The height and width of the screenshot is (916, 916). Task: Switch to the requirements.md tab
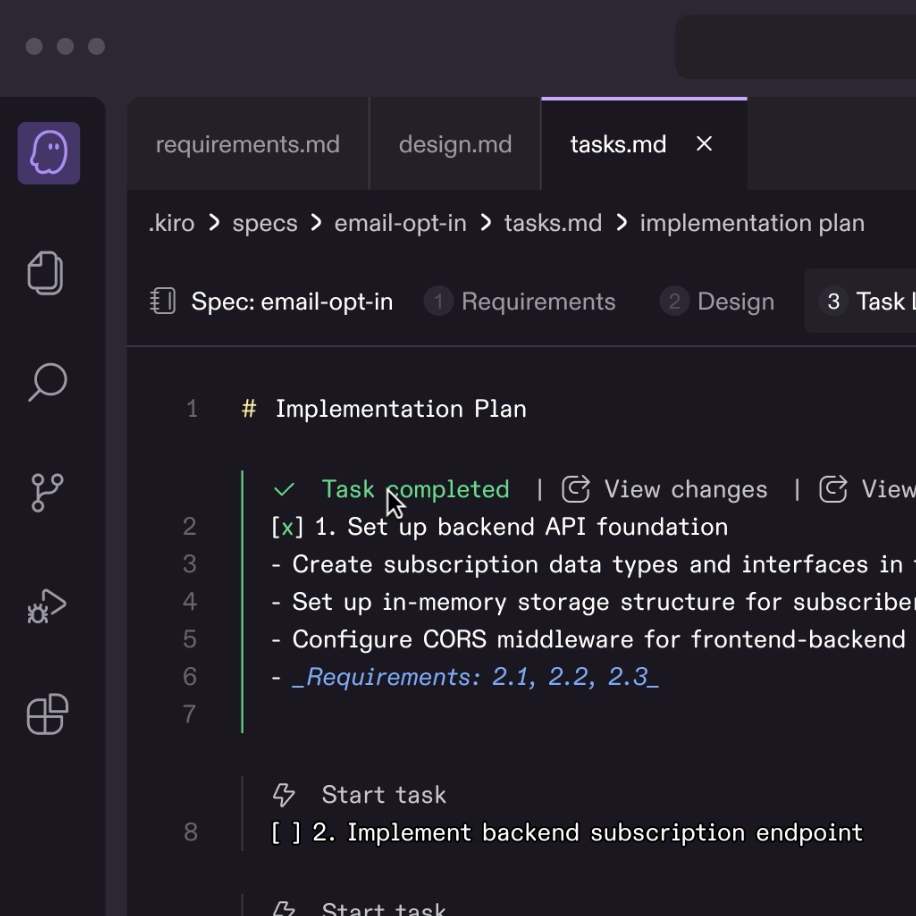point(248,144)
